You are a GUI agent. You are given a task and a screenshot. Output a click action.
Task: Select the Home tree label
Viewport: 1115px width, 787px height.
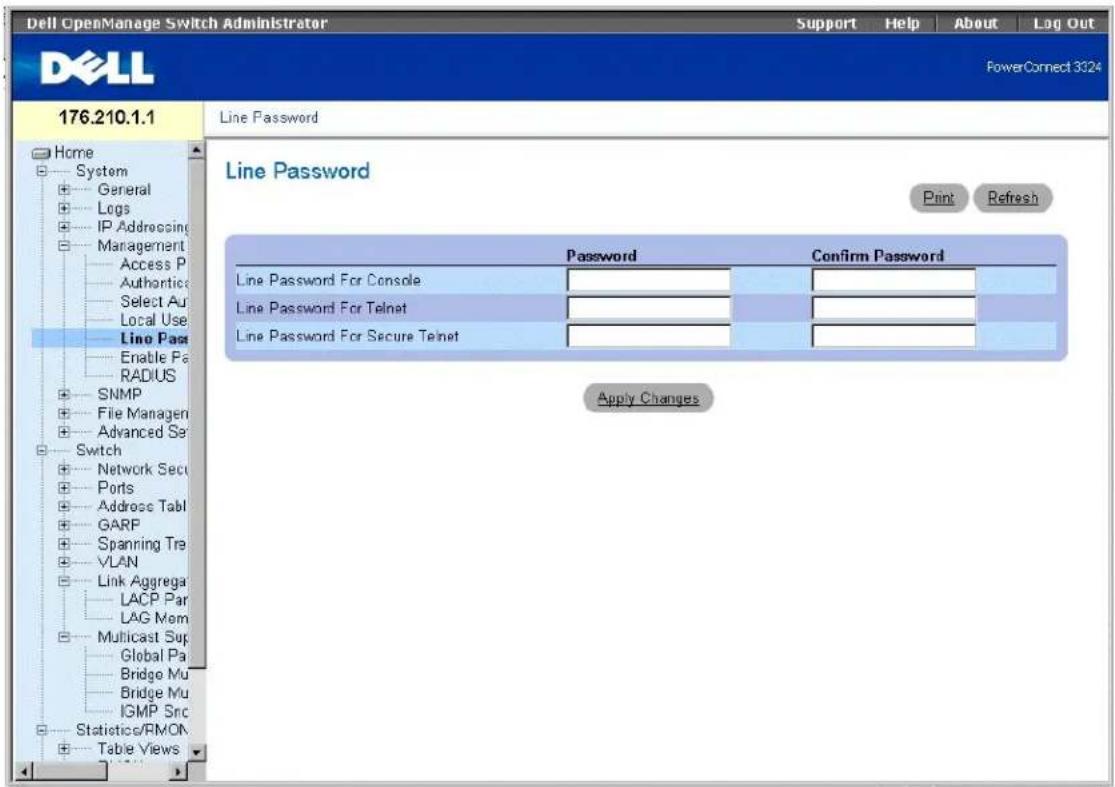(x=74, y=153)
